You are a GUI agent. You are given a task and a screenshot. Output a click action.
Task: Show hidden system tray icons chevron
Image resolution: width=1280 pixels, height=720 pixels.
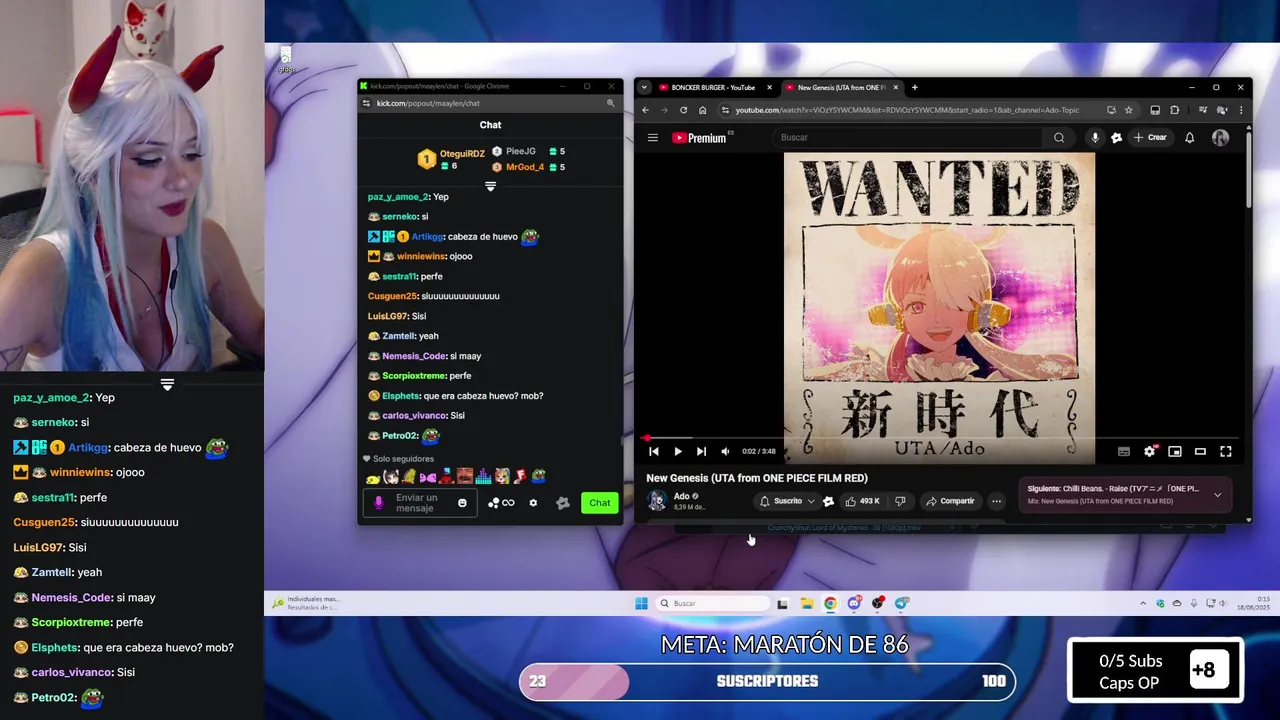(x=1143, y=603)
